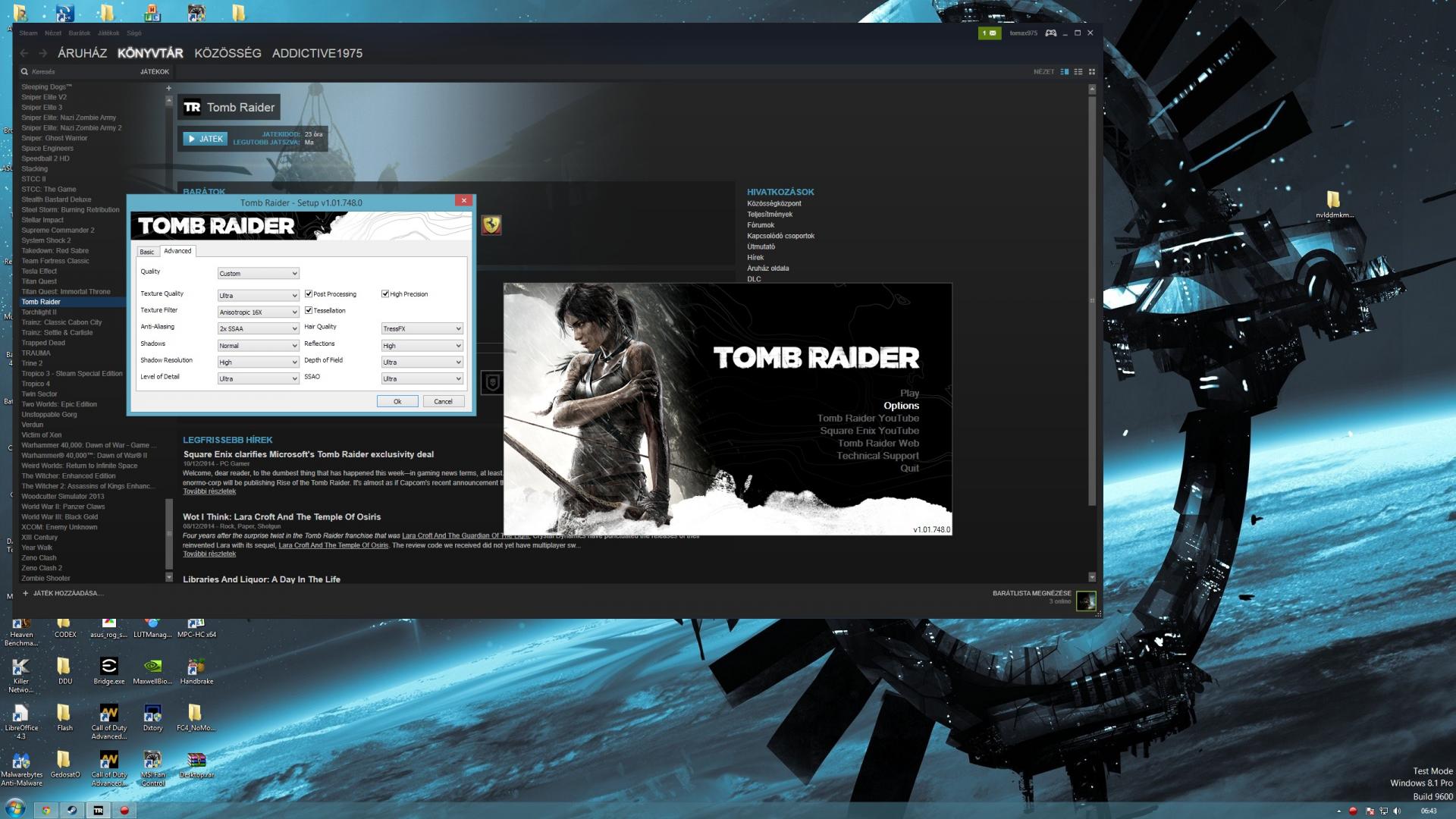Click Quit in Tomb Raider launcher

[x=909, y=468]
